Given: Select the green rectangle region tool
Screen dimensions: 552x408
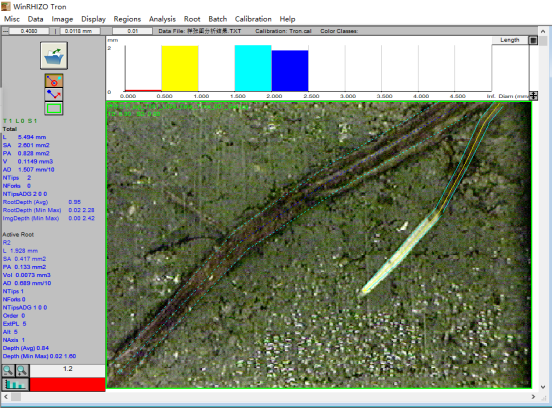Looking at the screenshot, I should click(x=54, y=108).
